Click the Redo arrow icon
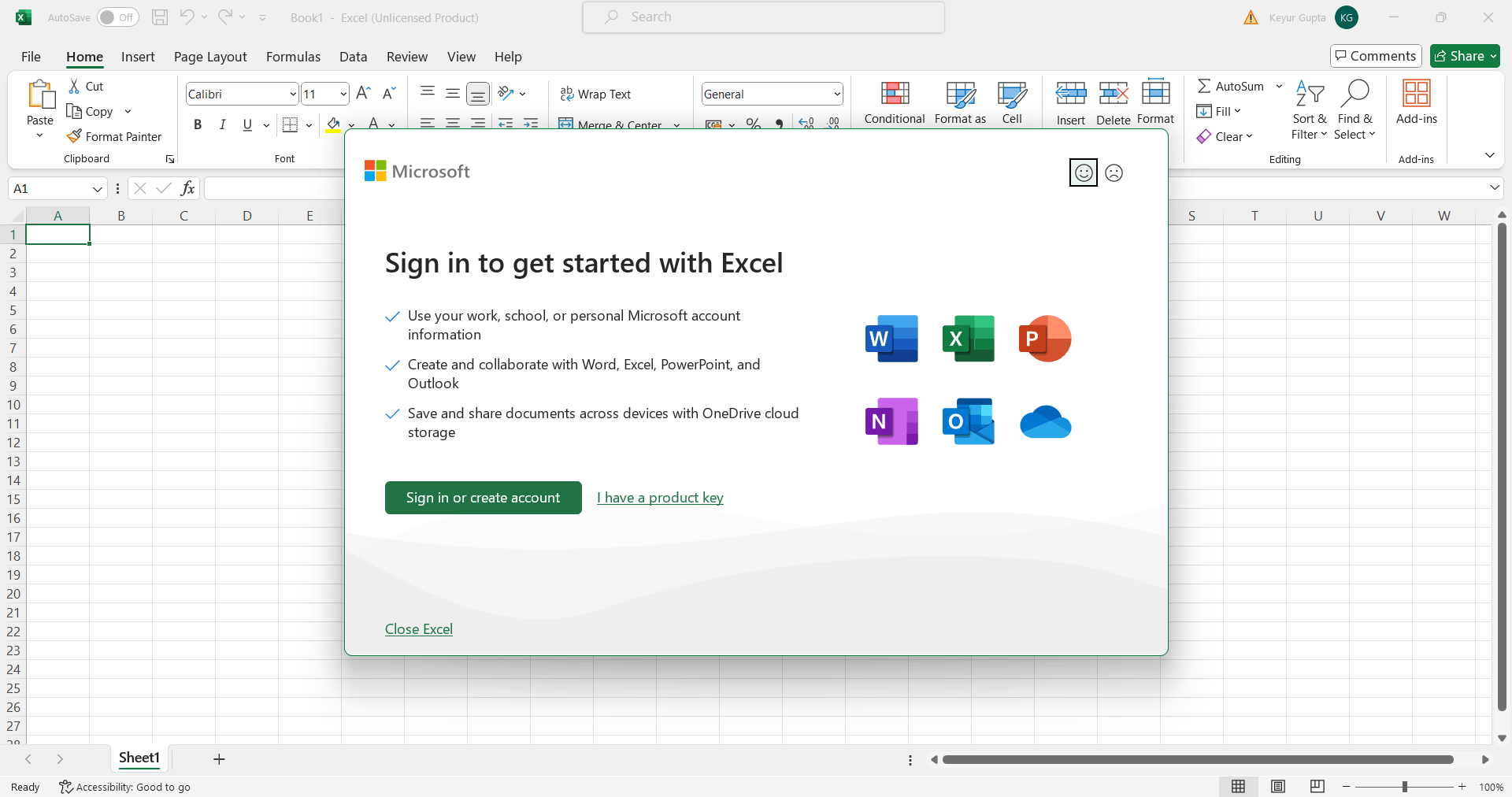Viewport: 1512px width, 797px height. 225,17
